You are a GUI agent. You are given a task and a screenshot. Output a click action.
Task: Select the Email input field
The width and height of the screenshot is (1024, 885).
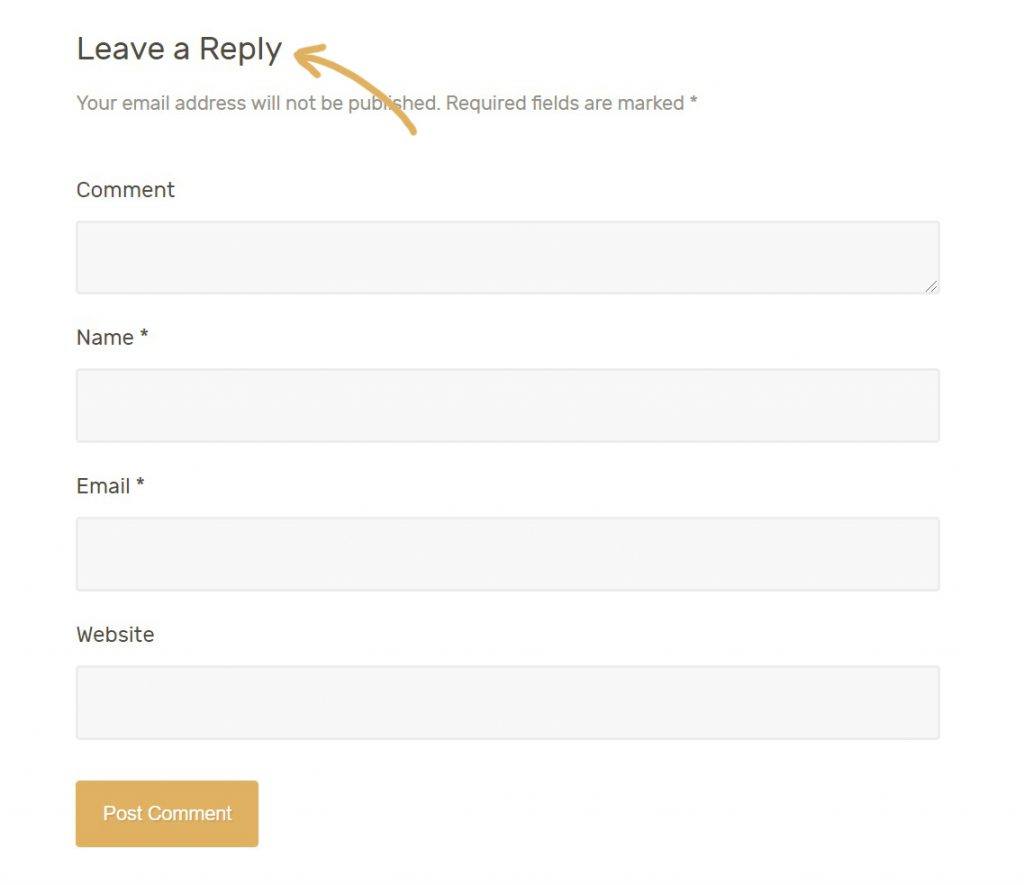507,554
